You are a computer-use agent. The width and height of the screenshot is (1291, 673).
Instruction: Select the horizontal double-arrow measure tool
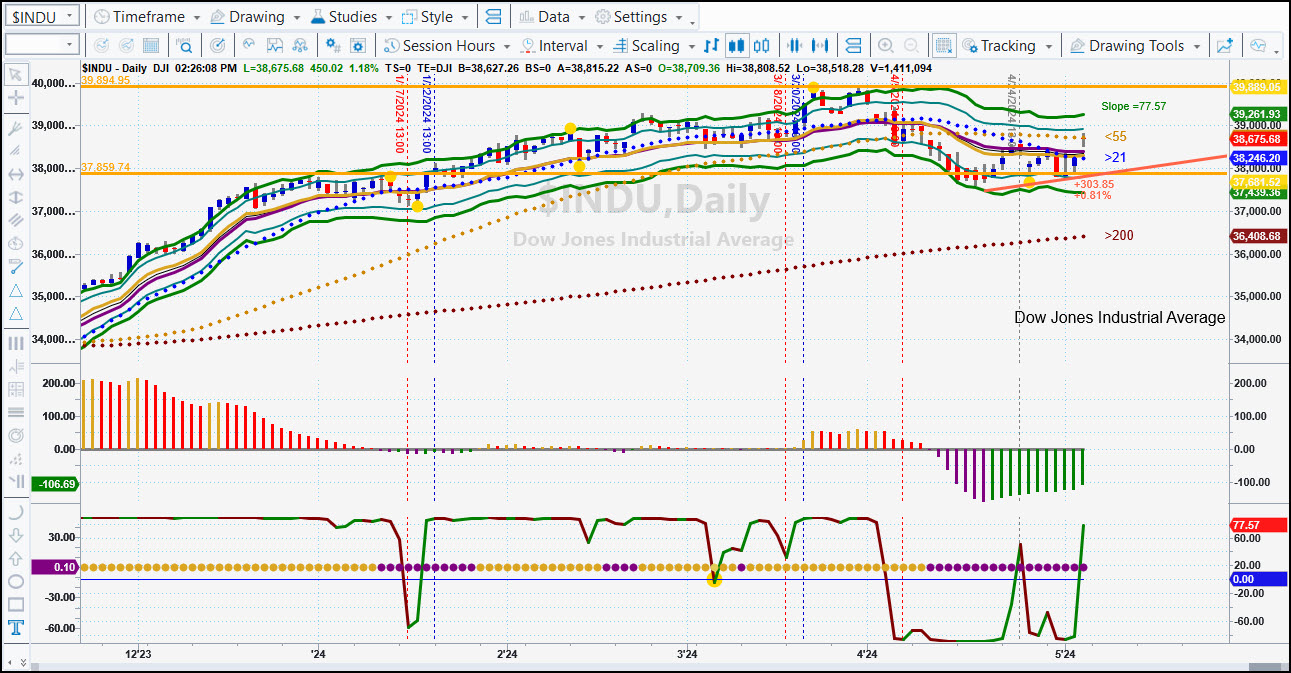click(15, 174)
